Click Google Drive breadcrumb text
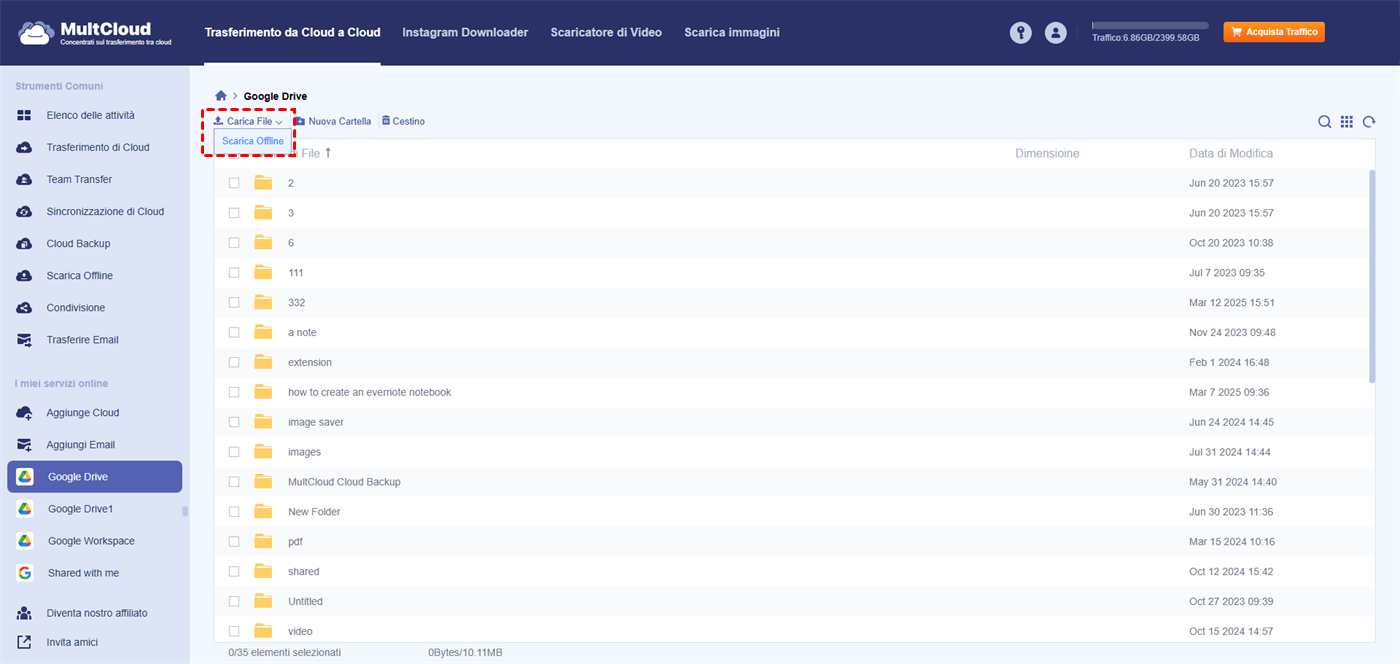Screen dimensions: 1400x664 pyautogui.click(x=275, y=96)
